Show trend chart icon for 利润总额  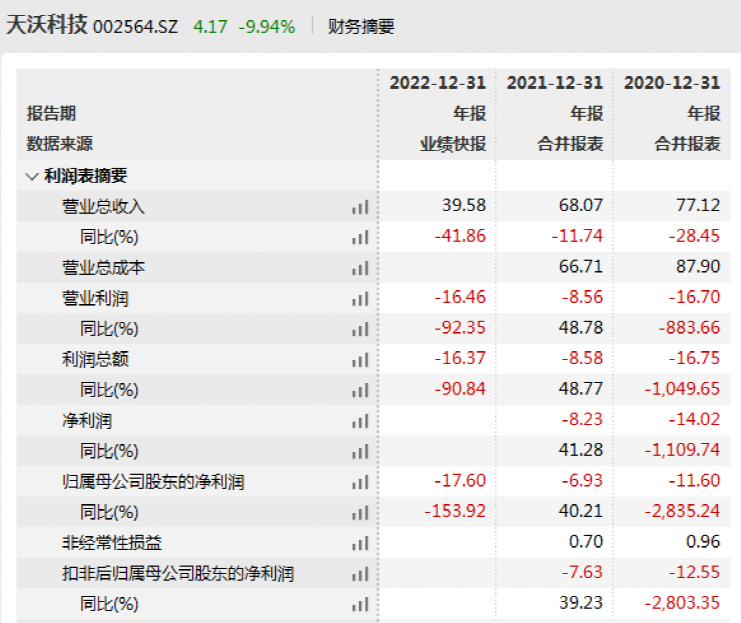(360, 360)
